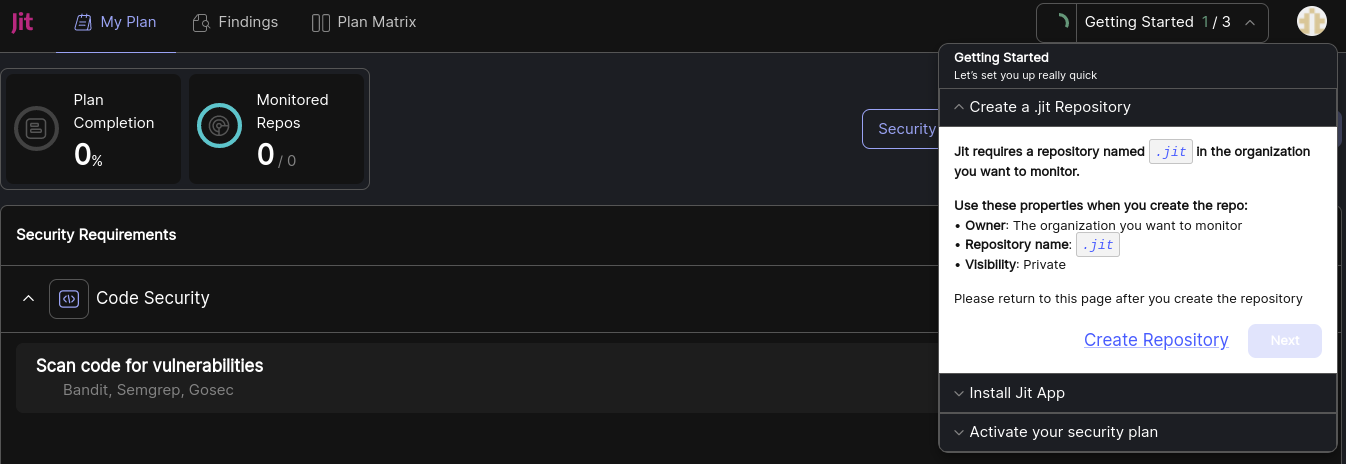Collapse the Code Security section chevron
1346x464 pixels.
[28, 298]
